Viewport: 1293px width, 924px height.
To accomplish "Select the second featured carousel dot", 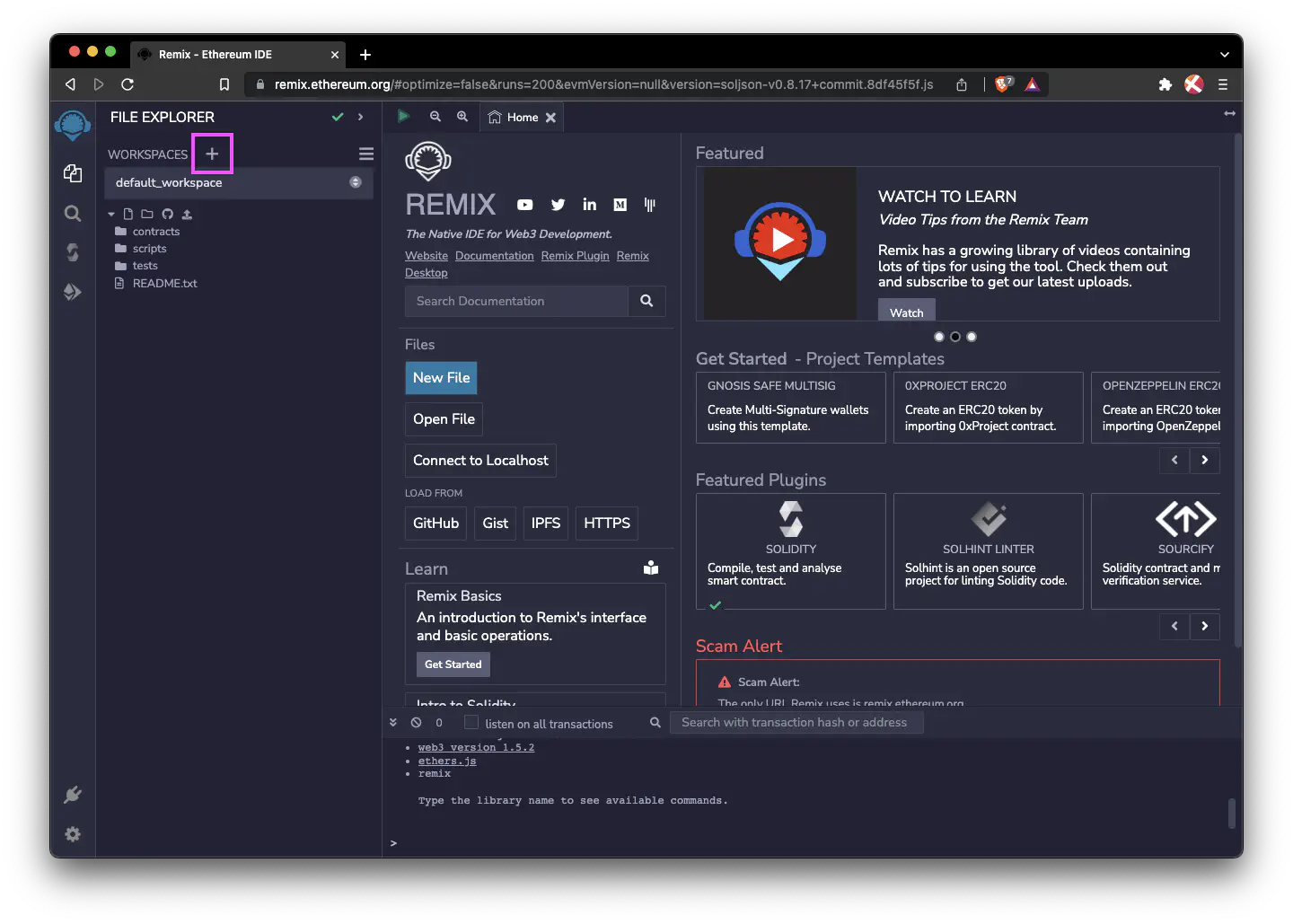I will [955, 337].
